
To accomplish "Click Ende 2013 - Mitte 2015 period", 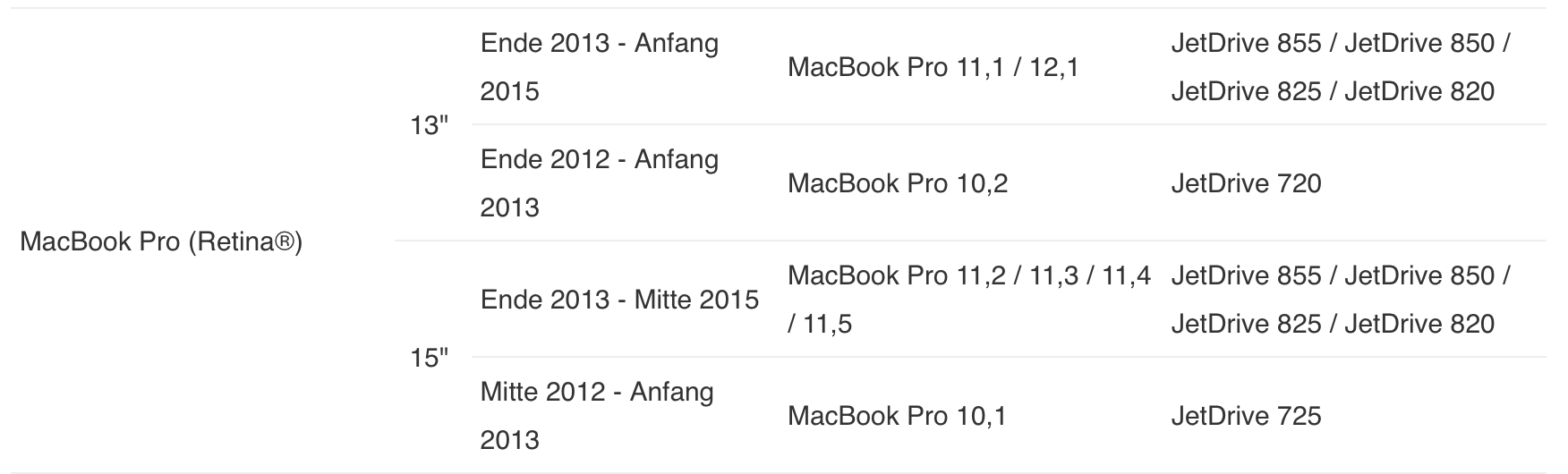I will click(619, 300).
